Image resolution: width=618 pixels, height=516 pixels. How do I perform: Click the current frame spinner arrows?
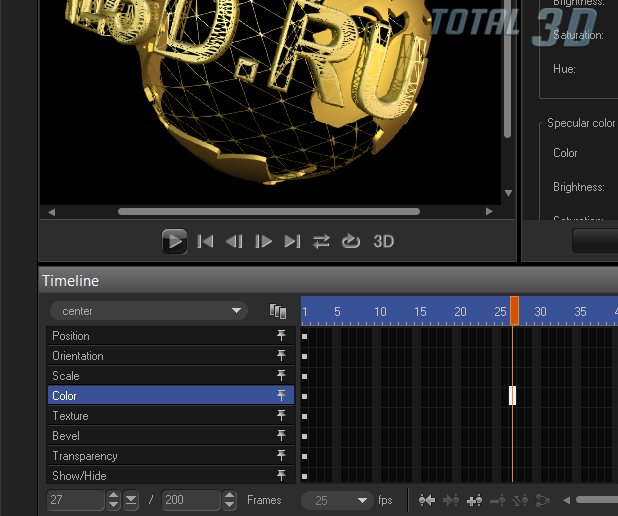click(x=113, y=500)
